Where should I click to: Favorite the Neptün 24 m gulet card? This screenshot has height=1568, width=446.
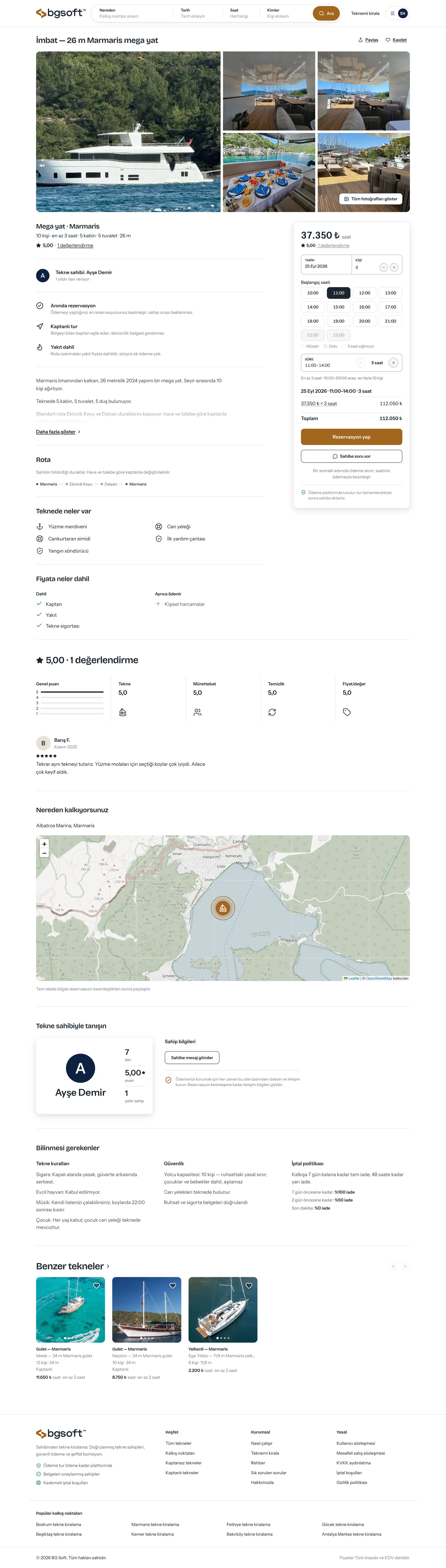click(x=173, y=1286)
